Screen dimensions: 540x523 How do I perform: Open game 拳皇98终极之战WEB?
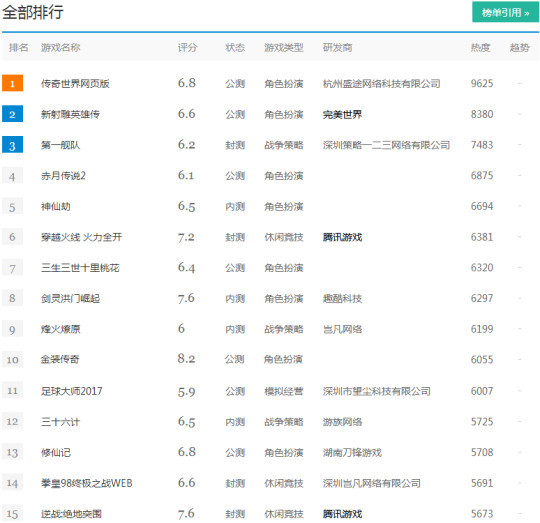[87, 483]
